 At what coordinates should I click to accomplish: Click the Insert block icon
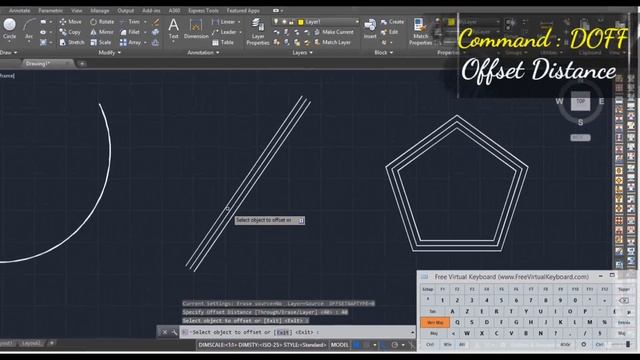tap(370, 29)
